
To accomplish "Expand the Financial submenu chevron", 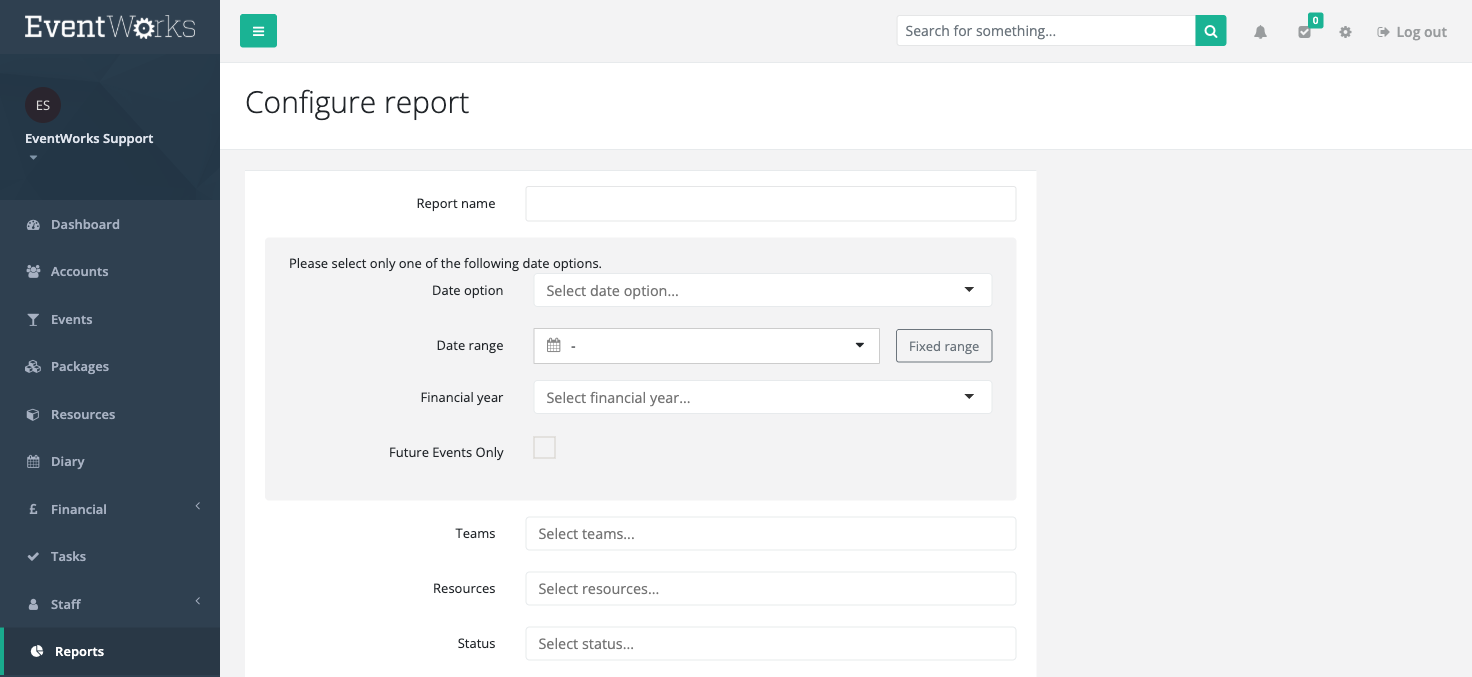I will coord(198,506).
